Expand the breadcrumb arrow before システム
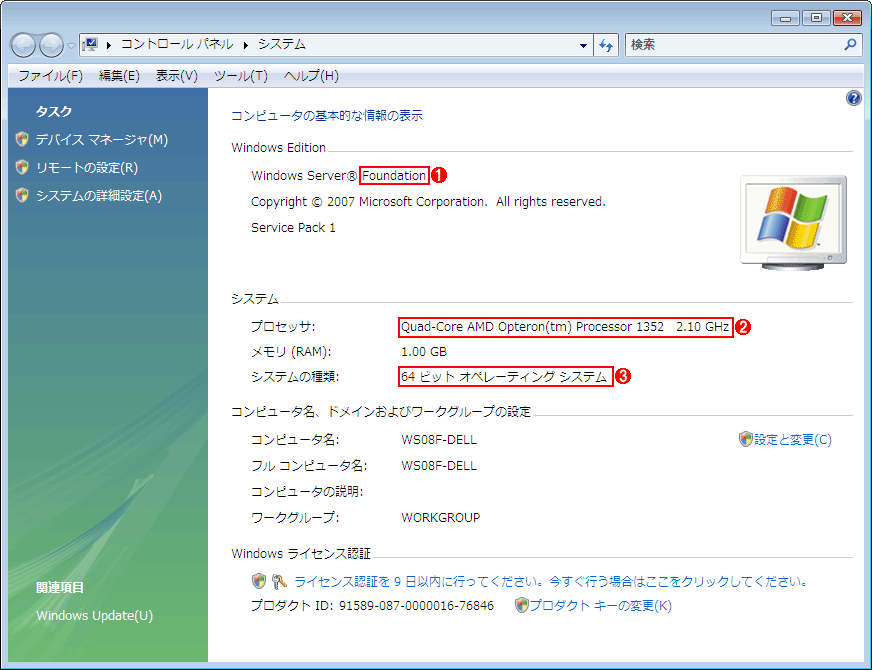 tap(245, 45)
